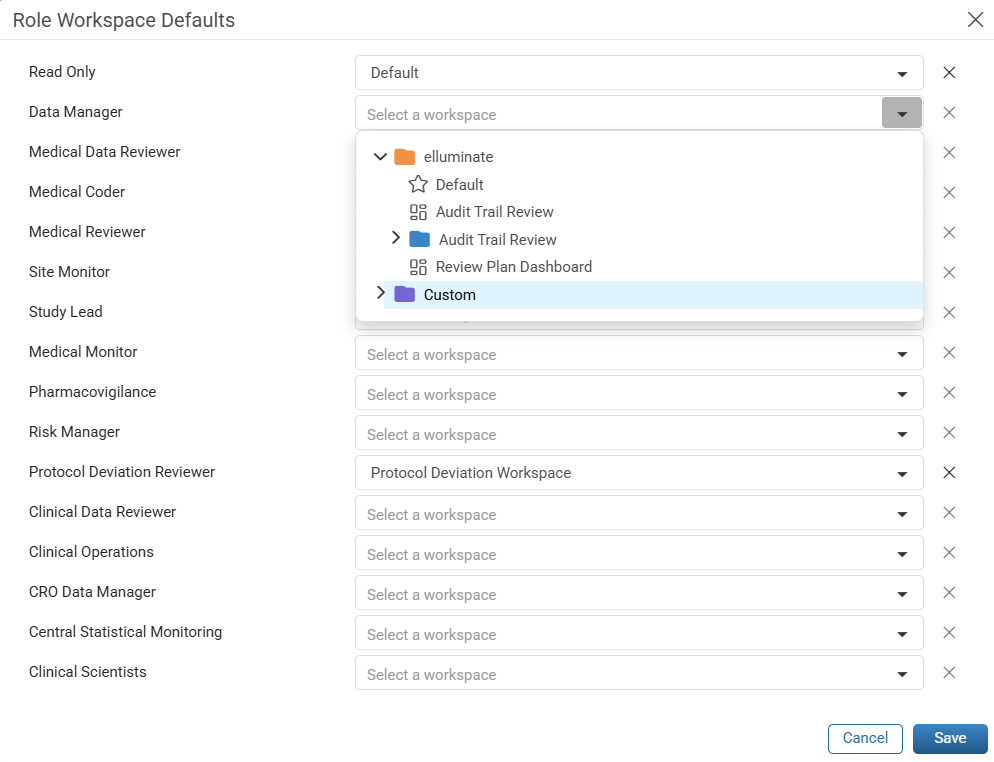Image resolution: width=994 pixels, height=762 pixels.
Task: Click the Review Plan Dashboard icon
Action: 418,267
